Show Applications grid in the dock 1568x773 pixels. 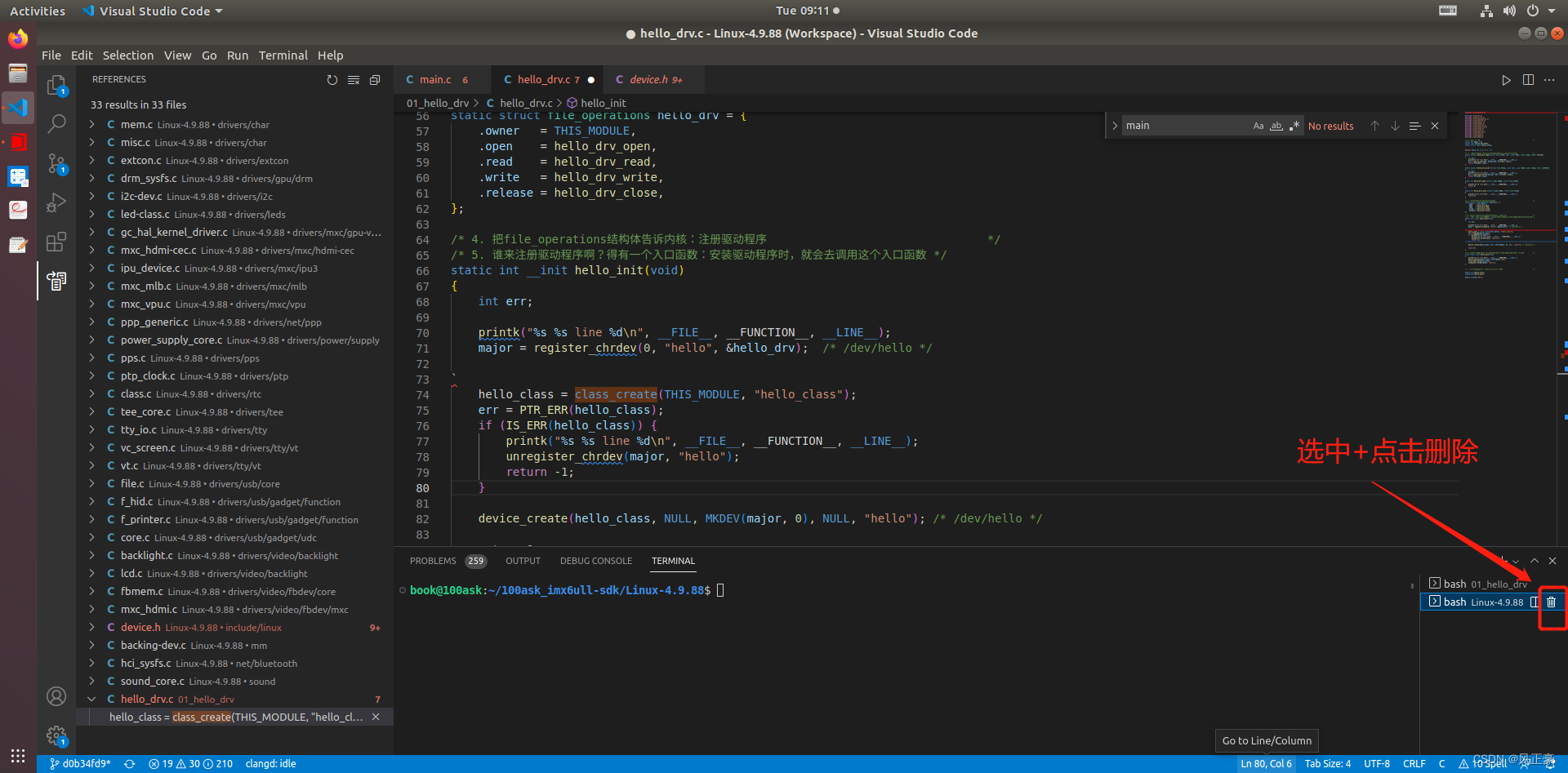point(18,755)
